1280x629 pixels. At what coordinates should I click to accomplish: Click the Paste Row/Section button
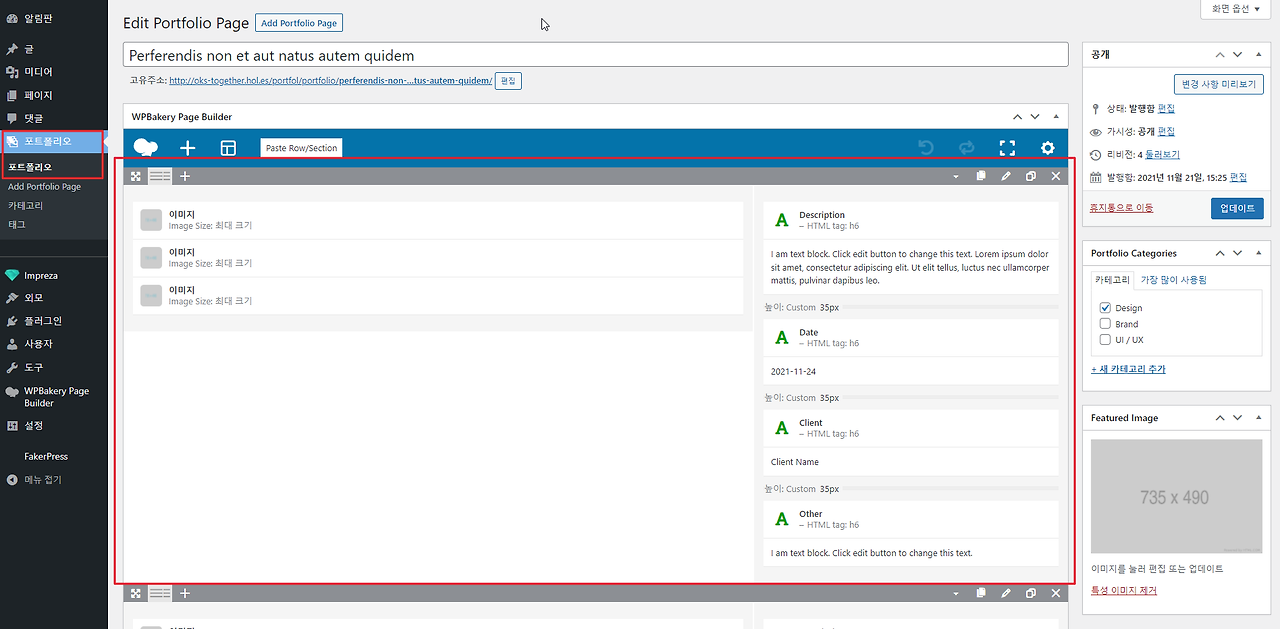click(x=302, y=148)
